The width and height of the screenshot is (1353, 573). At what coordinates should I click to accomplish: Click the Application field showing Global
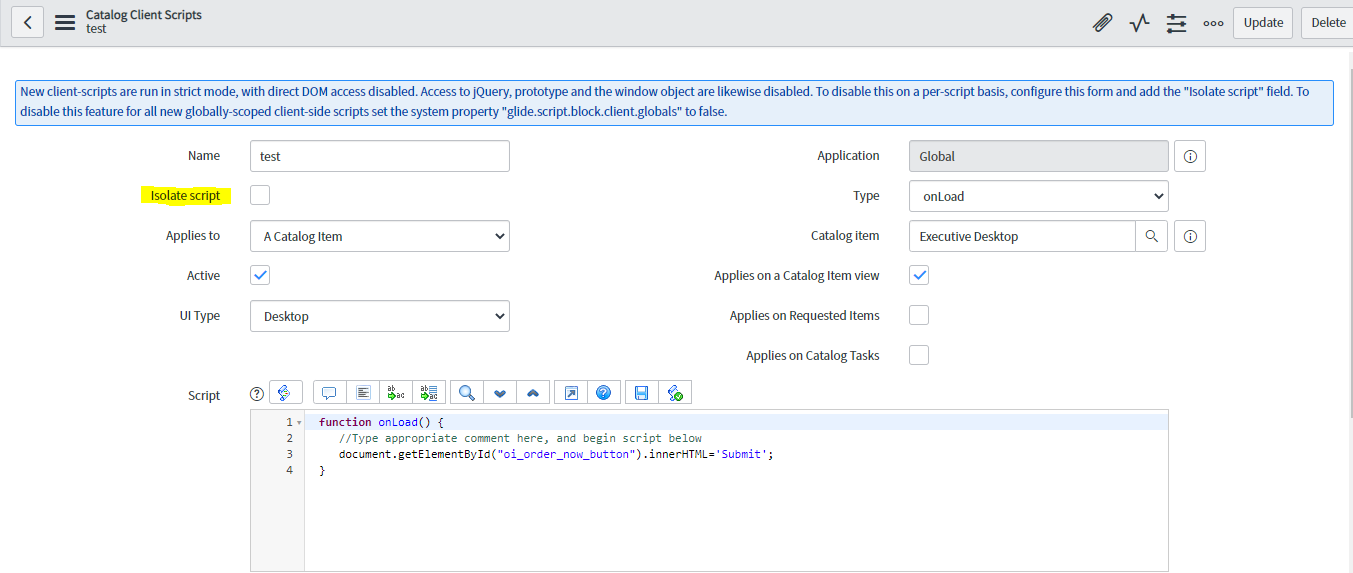pyautogui.click(x=1039, y=156)
